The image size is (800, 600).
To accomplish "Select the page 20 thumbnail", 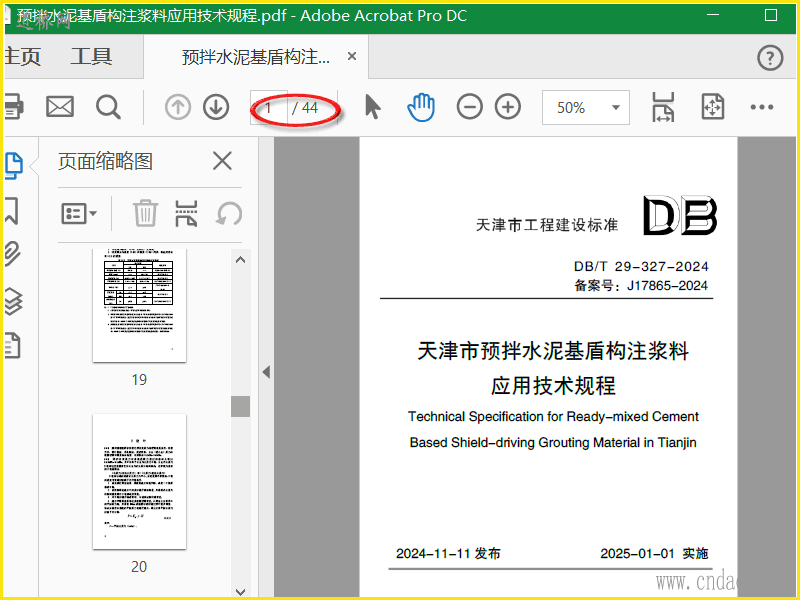I will 139,482.
